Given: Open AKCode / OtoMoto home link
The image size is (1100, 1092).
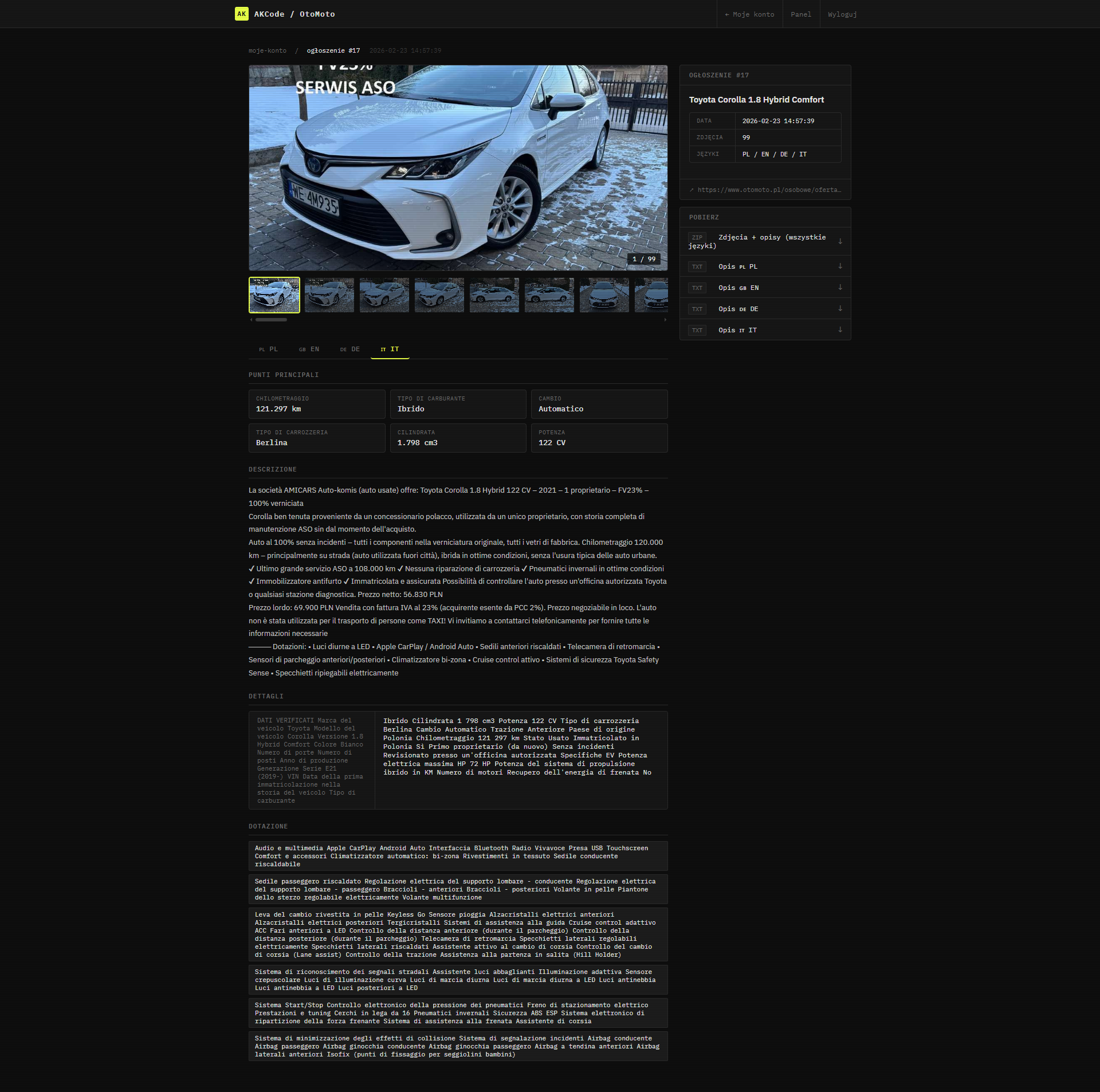Looking at the screenshot, I should tap(285, 14).
